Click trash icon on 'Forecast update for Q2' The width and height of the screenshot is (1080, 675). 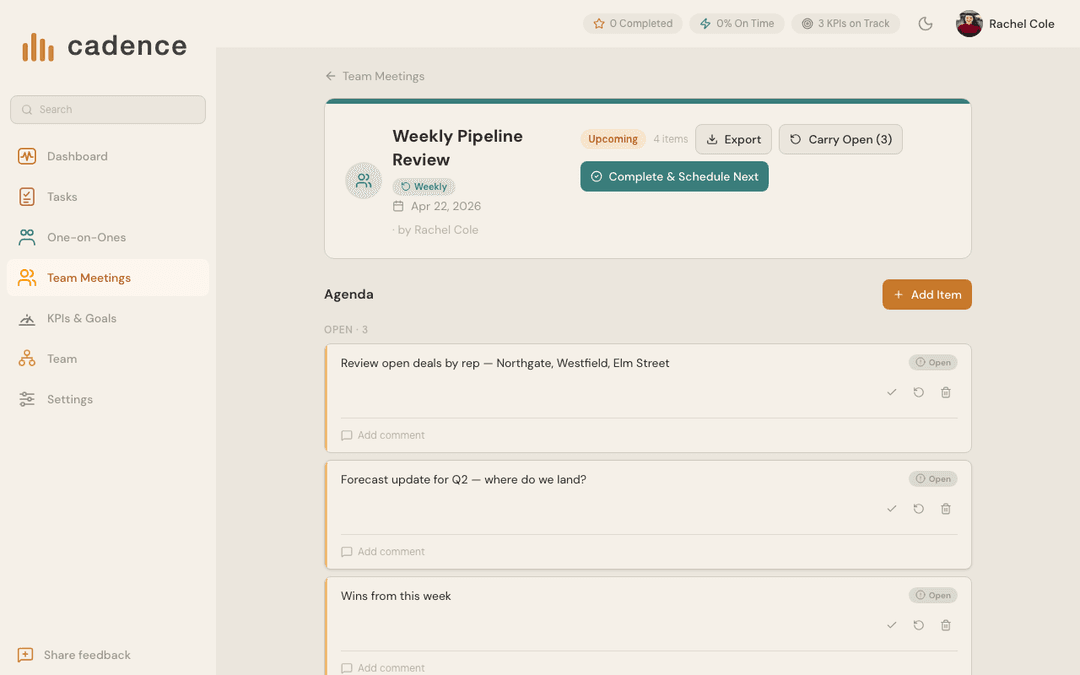tap(946, 509)
